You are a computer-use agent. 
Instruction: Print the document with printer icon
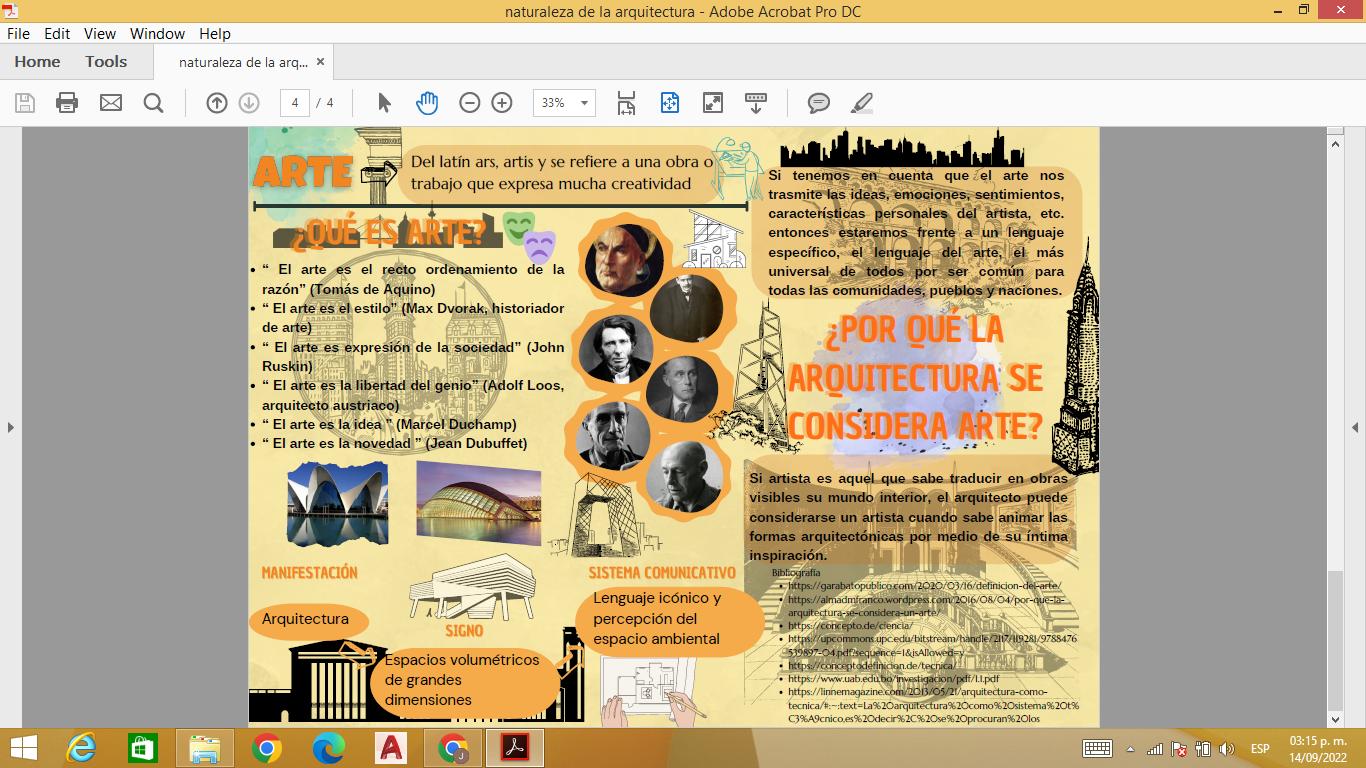67,102
